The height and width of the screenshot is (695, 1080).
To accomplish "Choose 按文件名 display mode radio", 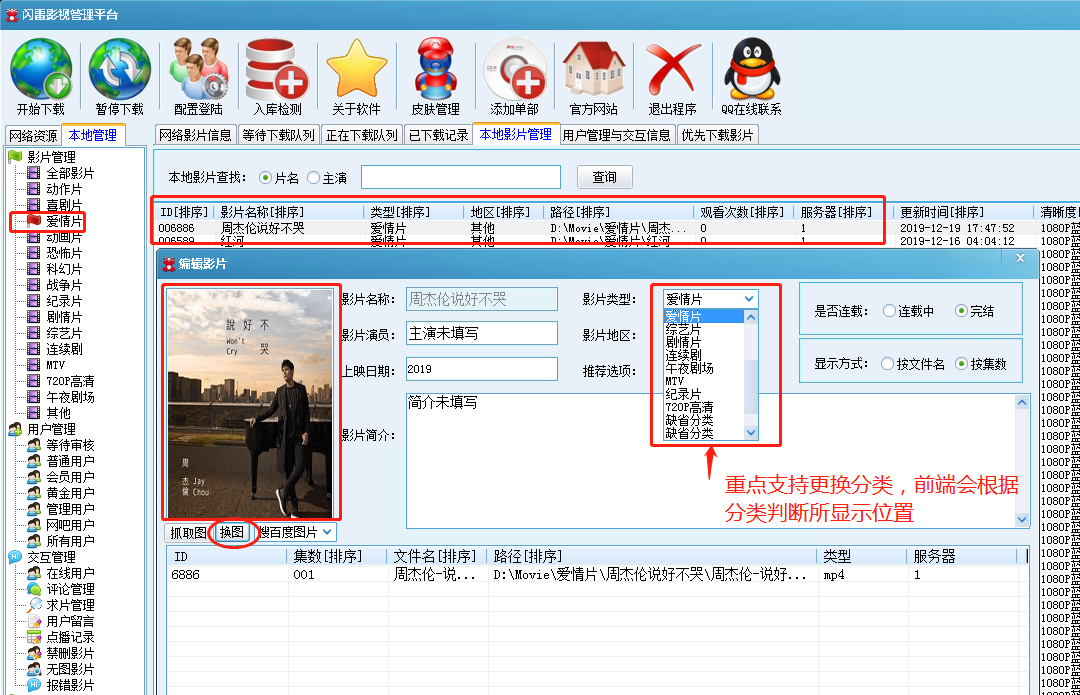I will [887, 364].
